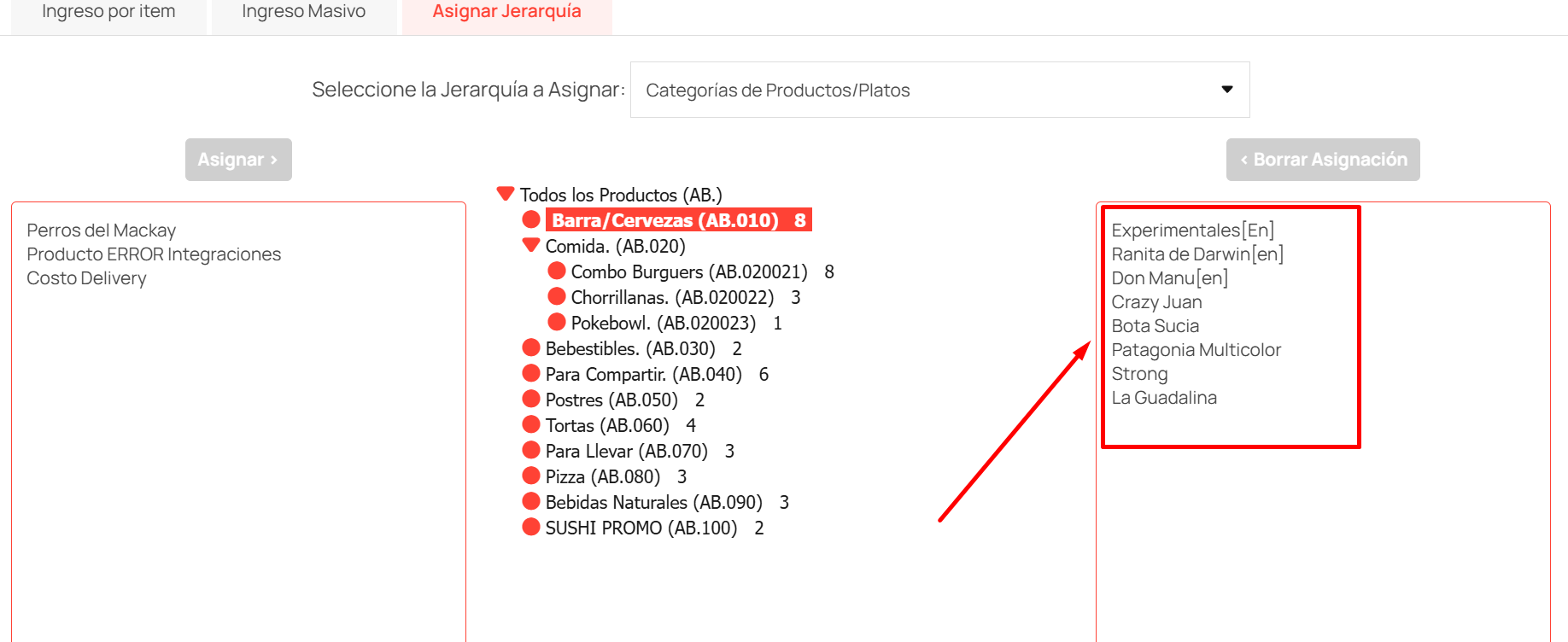Viewport: 1568px width, 642px height.
Task: Click the red circle next to SUSHI PROMO
Action: (531, 528)
